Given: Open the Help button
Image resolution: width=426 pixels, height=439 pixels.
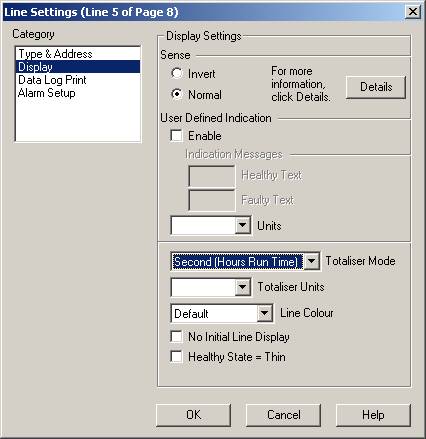Looking at the screenshot, I should (x=373, y=415).
